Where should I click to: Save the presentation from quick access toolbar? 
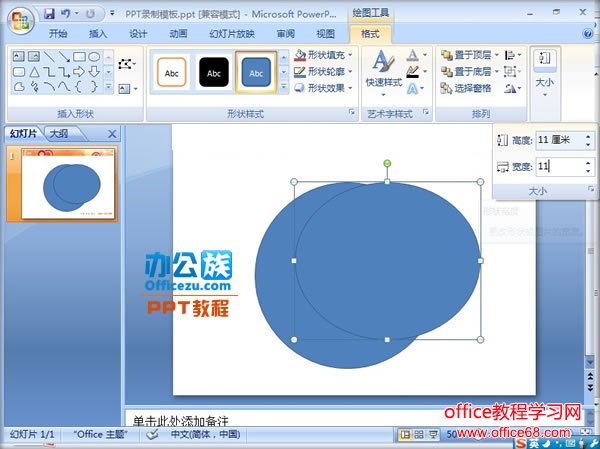click(x=49, y=14)
